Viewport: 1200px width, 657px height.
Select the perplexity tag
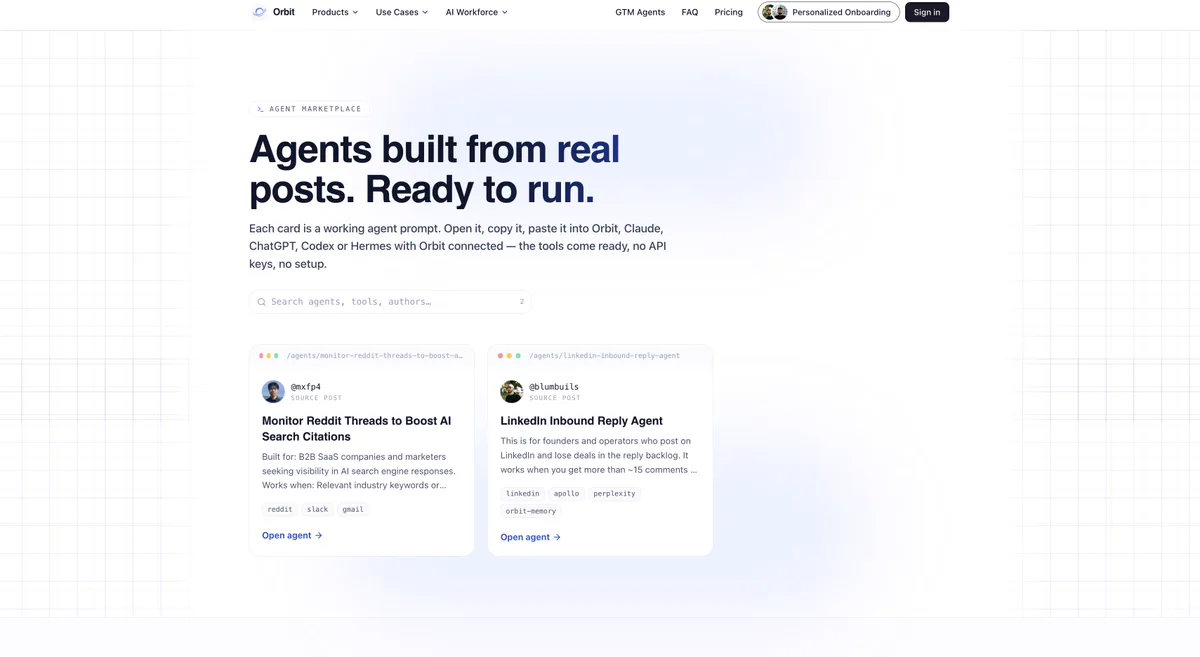click(x=614, y=493)
